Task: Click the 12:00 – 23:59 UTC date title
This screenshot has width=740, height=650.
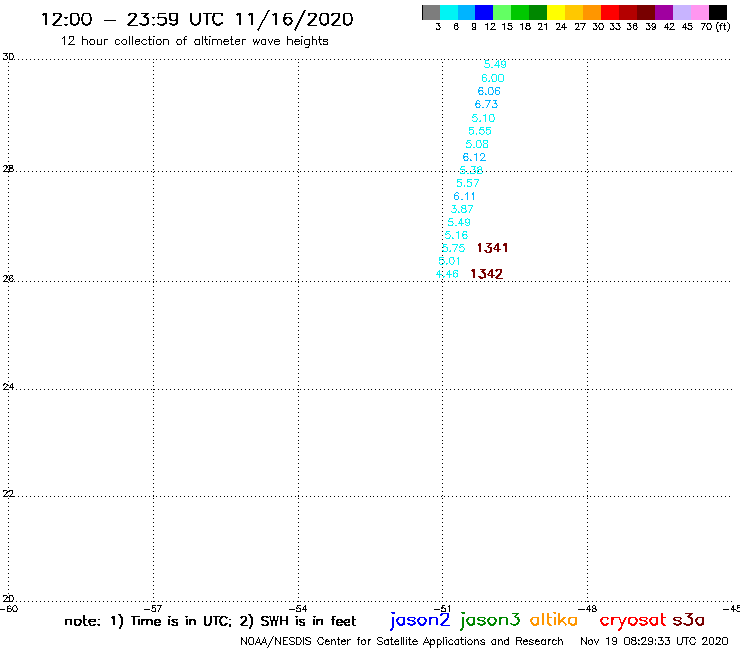Action: (x=197, y=20)
